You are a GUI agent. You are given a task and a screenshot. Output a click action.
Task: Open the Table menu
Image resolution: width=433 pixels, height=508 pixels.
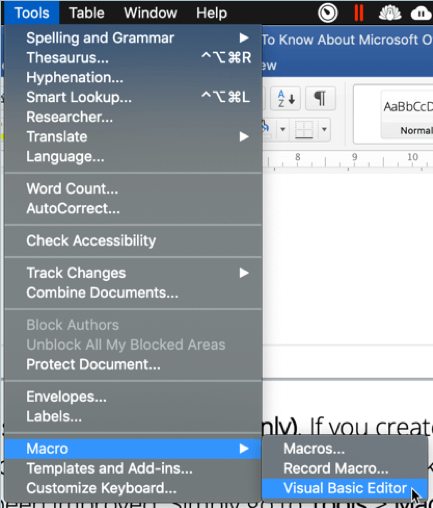click(87, 13)
